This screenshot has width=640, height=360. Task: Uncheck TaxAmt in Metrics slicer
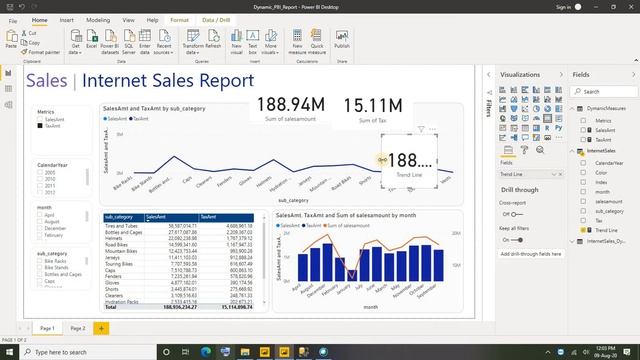40,126
